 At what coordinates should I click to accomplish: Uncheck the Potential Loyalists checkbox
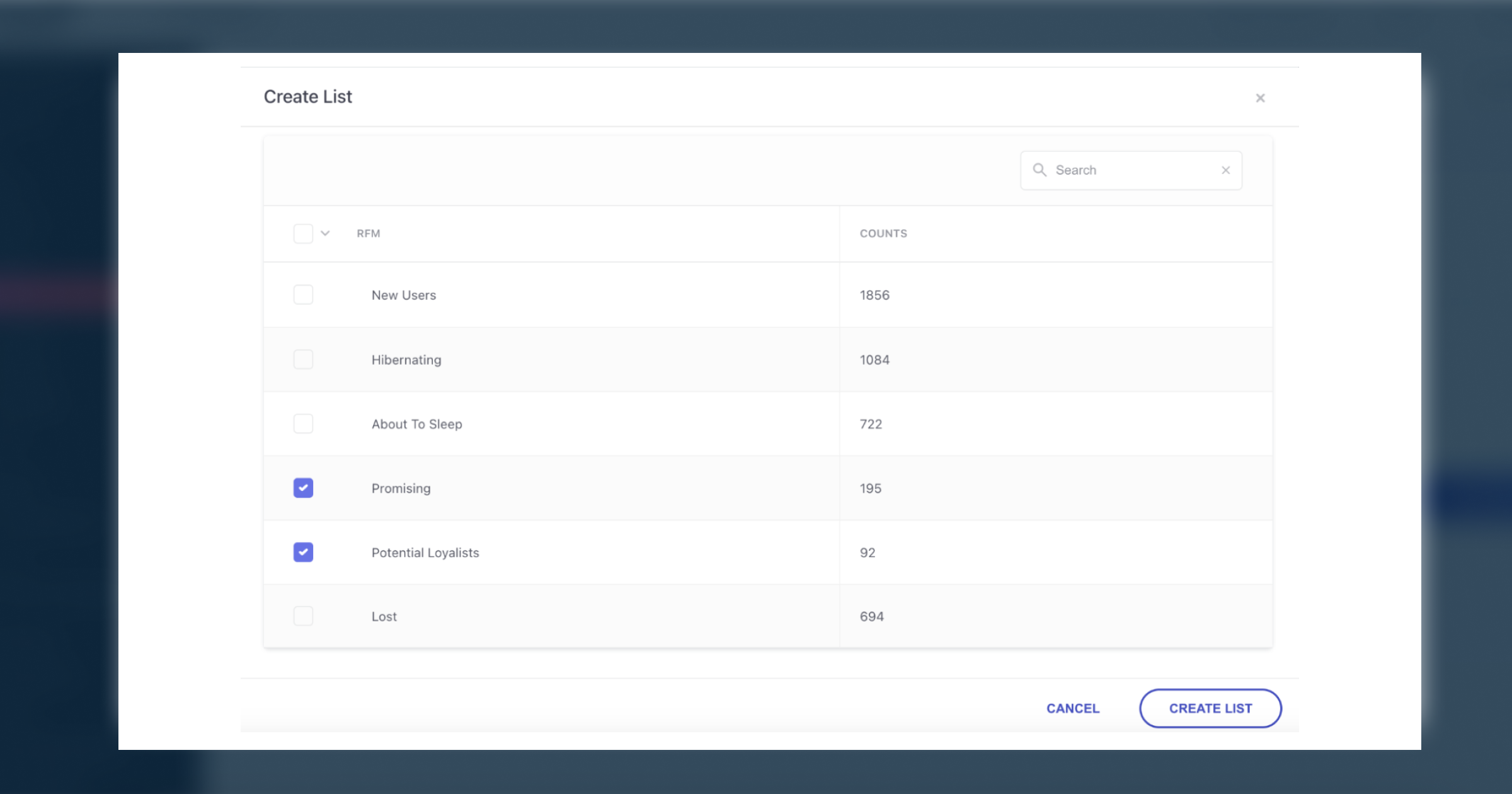pyautogui.click(x=303, y=553)
